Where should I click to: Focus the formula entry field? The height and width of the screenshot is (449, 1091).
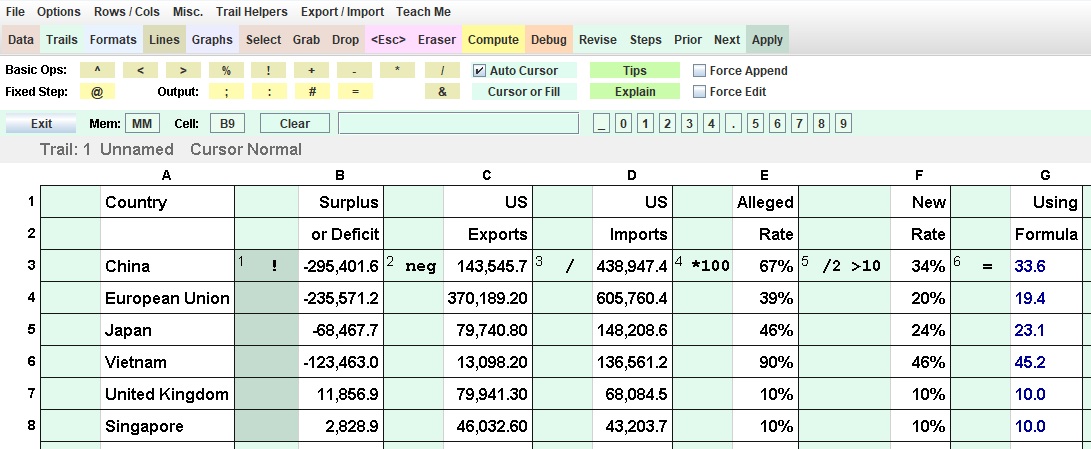pos(459,124)
